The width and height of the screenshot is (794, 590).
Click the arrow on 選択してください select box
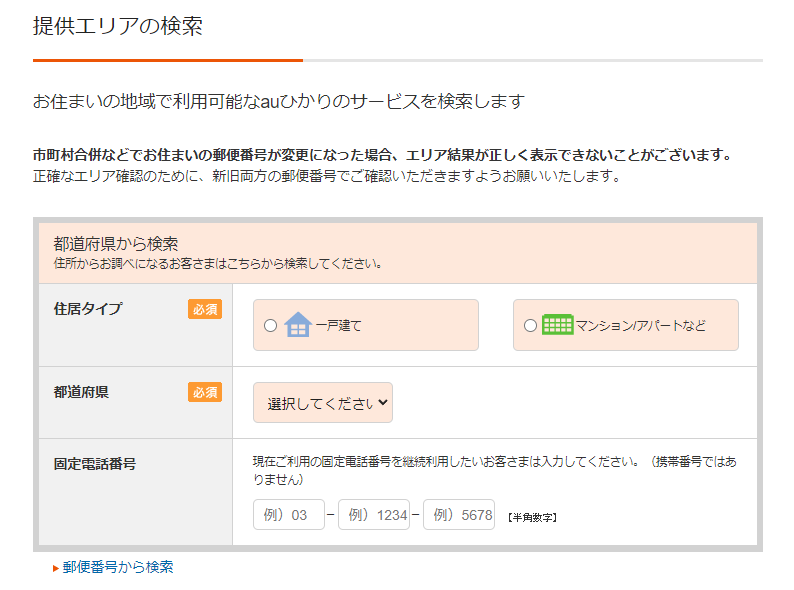point(381,403)
